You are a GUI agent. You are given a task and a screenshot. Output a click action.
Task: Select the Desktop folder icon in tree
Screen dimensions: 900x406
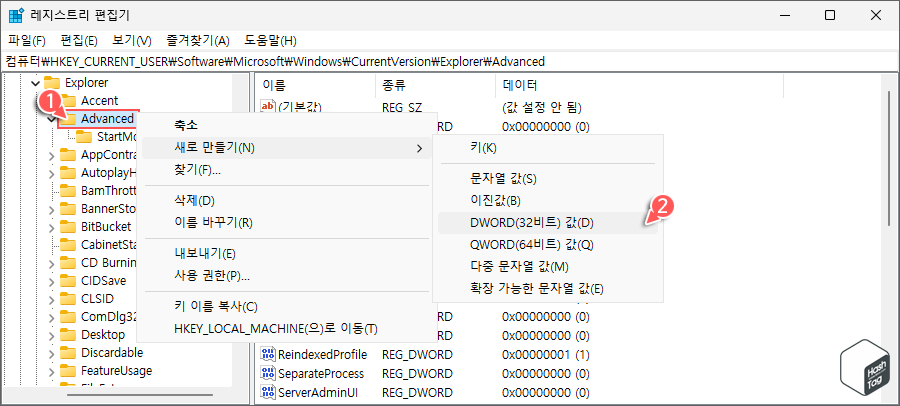[68, 334]
